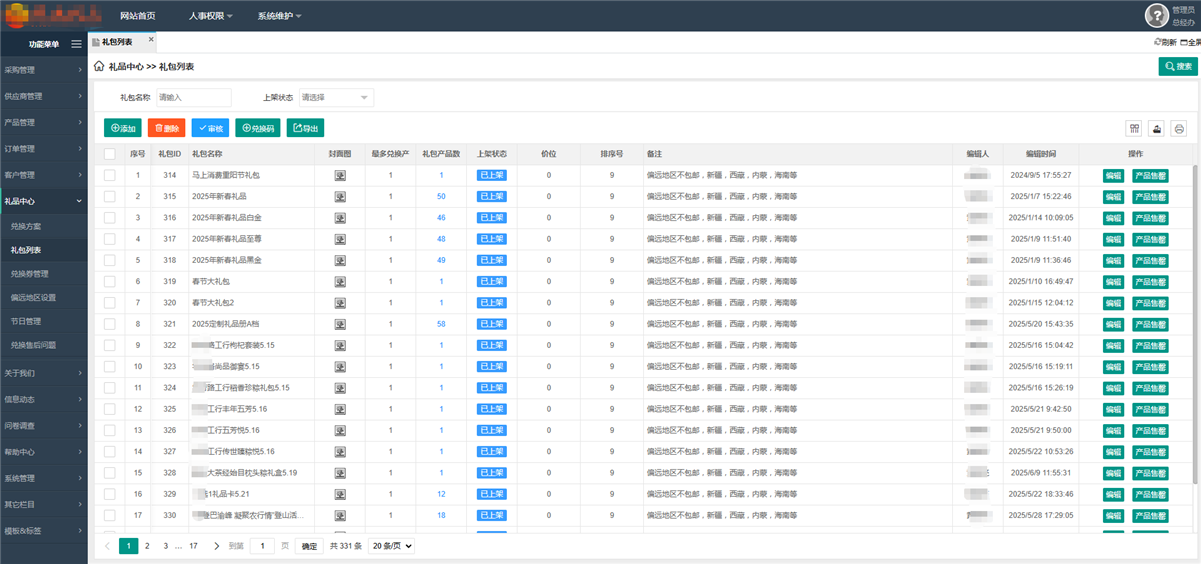Expand 采购管理 in the sidebar
Image resolution: width=1201 pixels, height=564 pixels.
coord(44,70)
